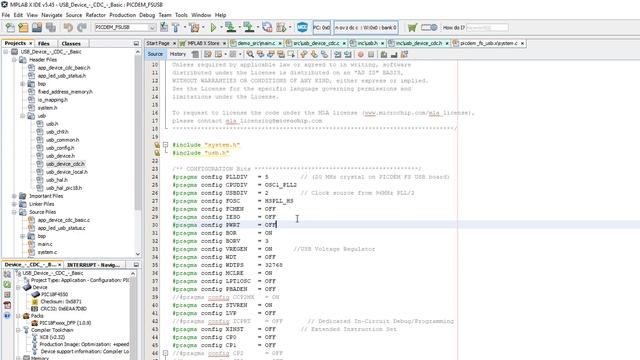This screenshot has width=640, height=360.
Task: Click the red macro record icon in editor toolbar
Action: (x=360, y=54)
